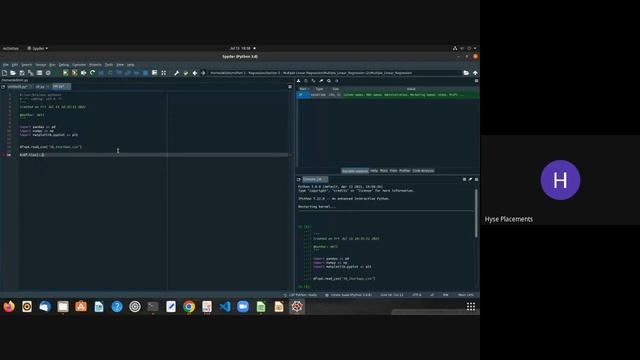Select the df DataFrame variable row
640x360 pixels.
[x=388, y=95]
